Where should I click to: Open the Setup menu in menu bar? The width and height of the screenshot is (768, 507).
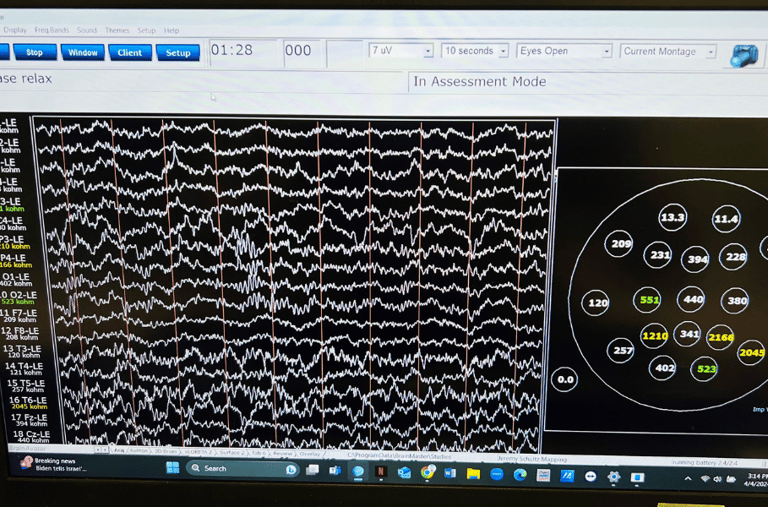[x=146, y=30]
